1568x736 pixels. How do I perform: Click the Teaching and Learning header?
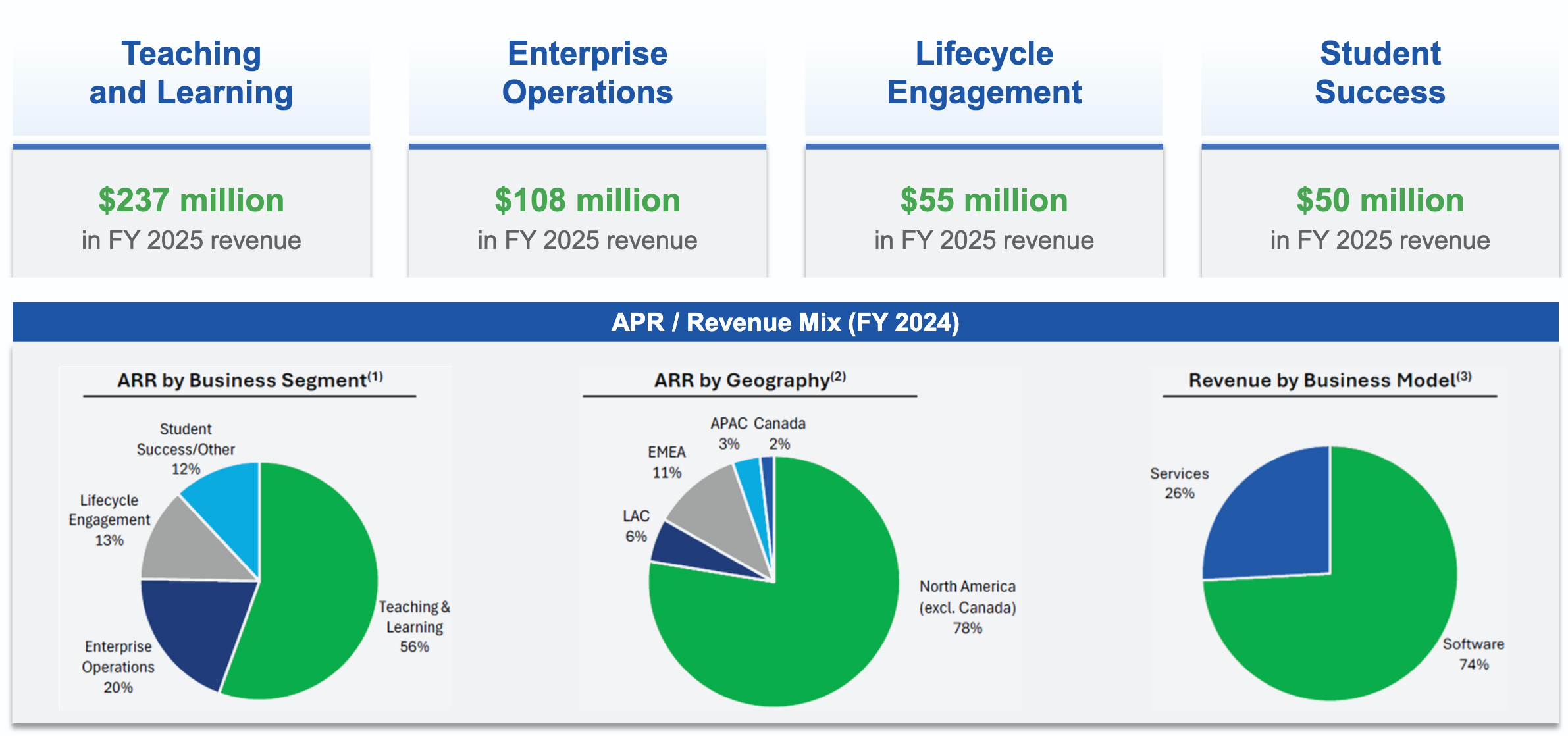[x=191, y=73]
